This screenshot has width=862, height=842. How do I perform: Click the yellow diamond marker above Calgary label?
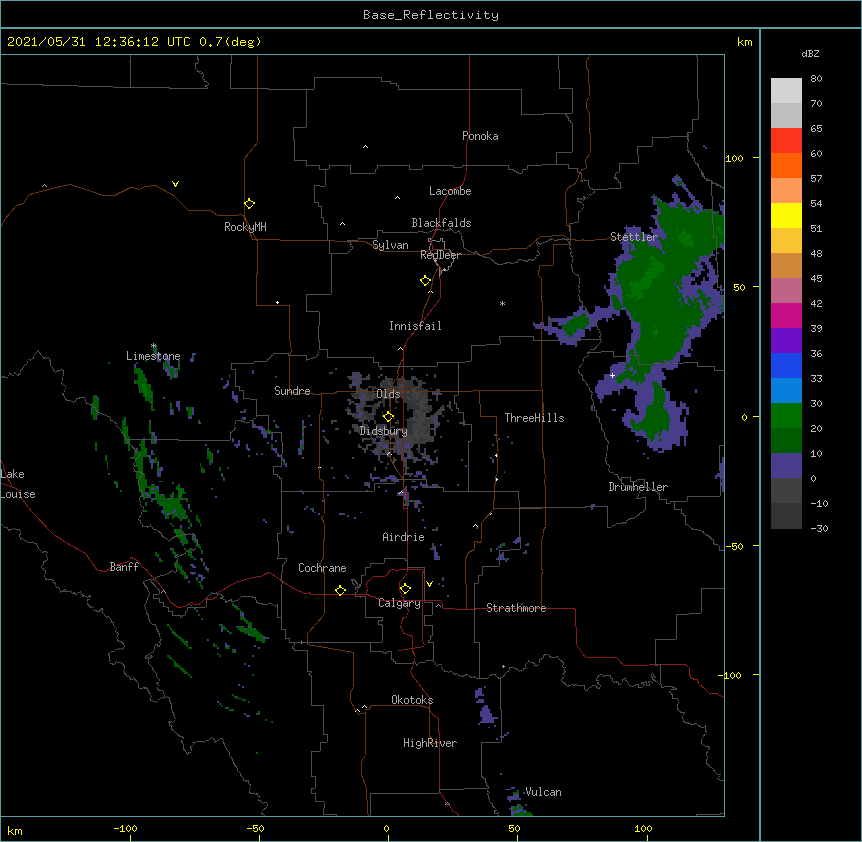point(405,589)
